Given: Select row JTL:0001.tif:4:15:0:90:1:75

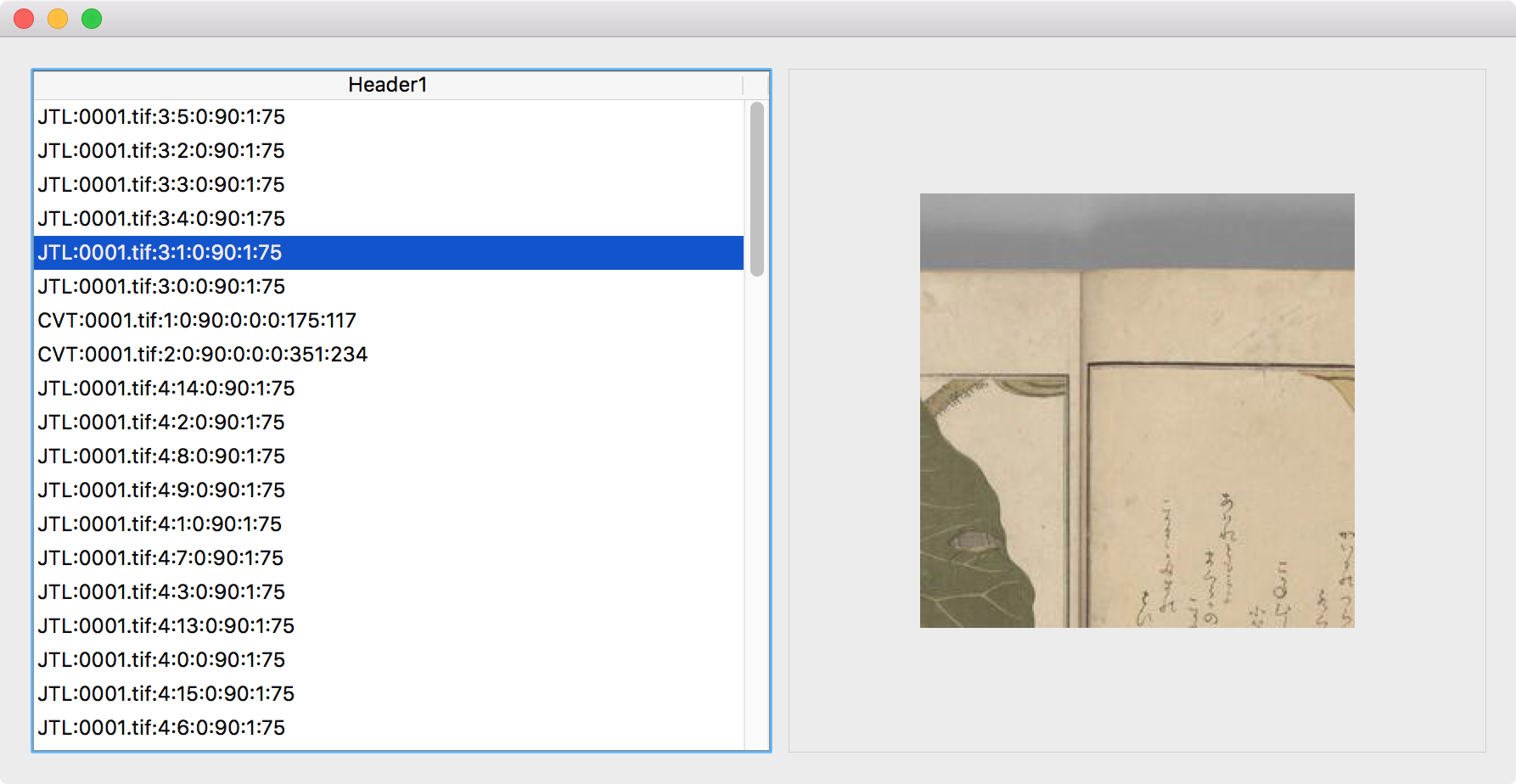Looking at the screenshot, I should tap(389, 694).
